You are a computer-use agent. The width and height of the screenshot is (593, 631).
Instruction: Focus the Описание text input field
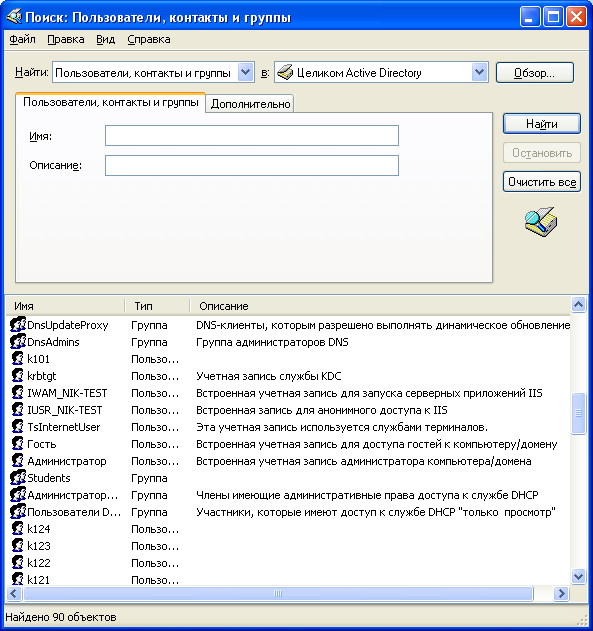(252, 165)
